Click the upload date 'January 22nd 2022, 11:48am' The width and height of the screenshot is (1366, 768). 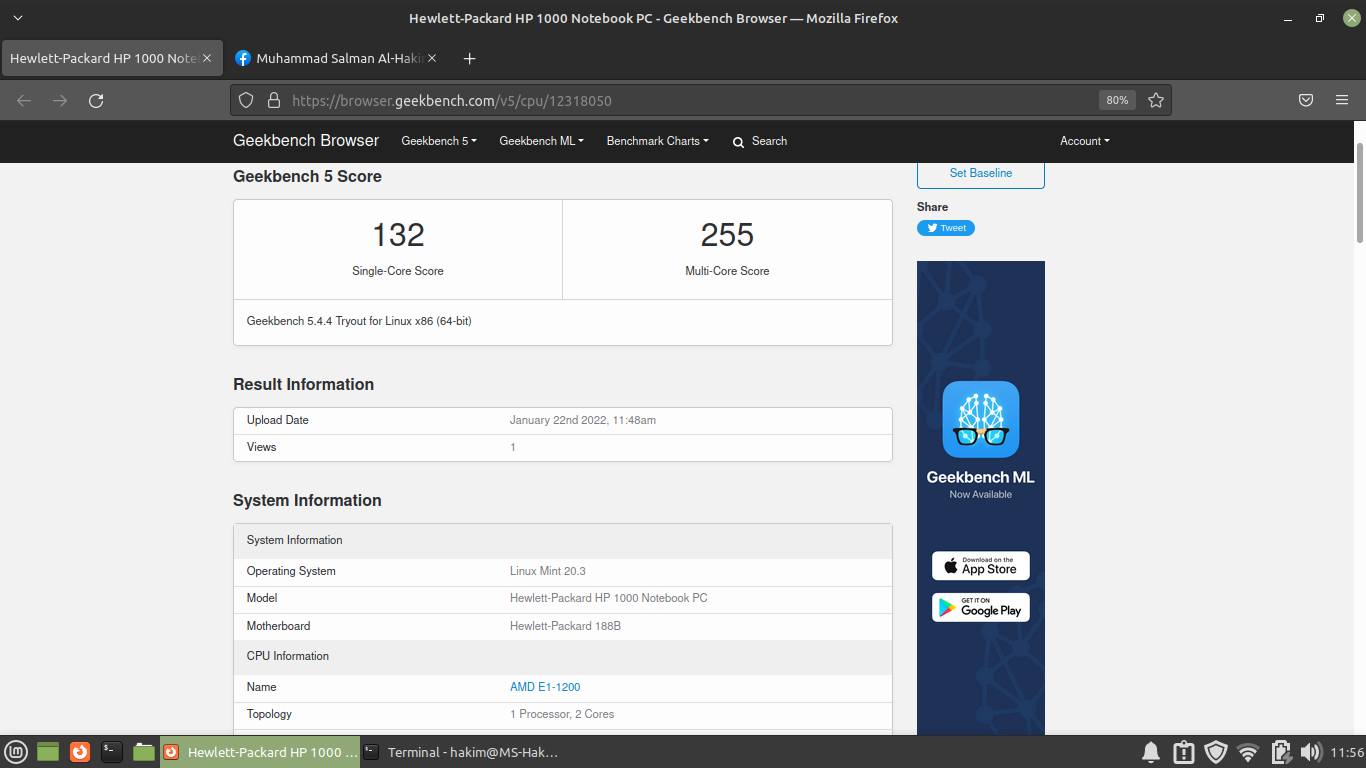click(583, 420)
